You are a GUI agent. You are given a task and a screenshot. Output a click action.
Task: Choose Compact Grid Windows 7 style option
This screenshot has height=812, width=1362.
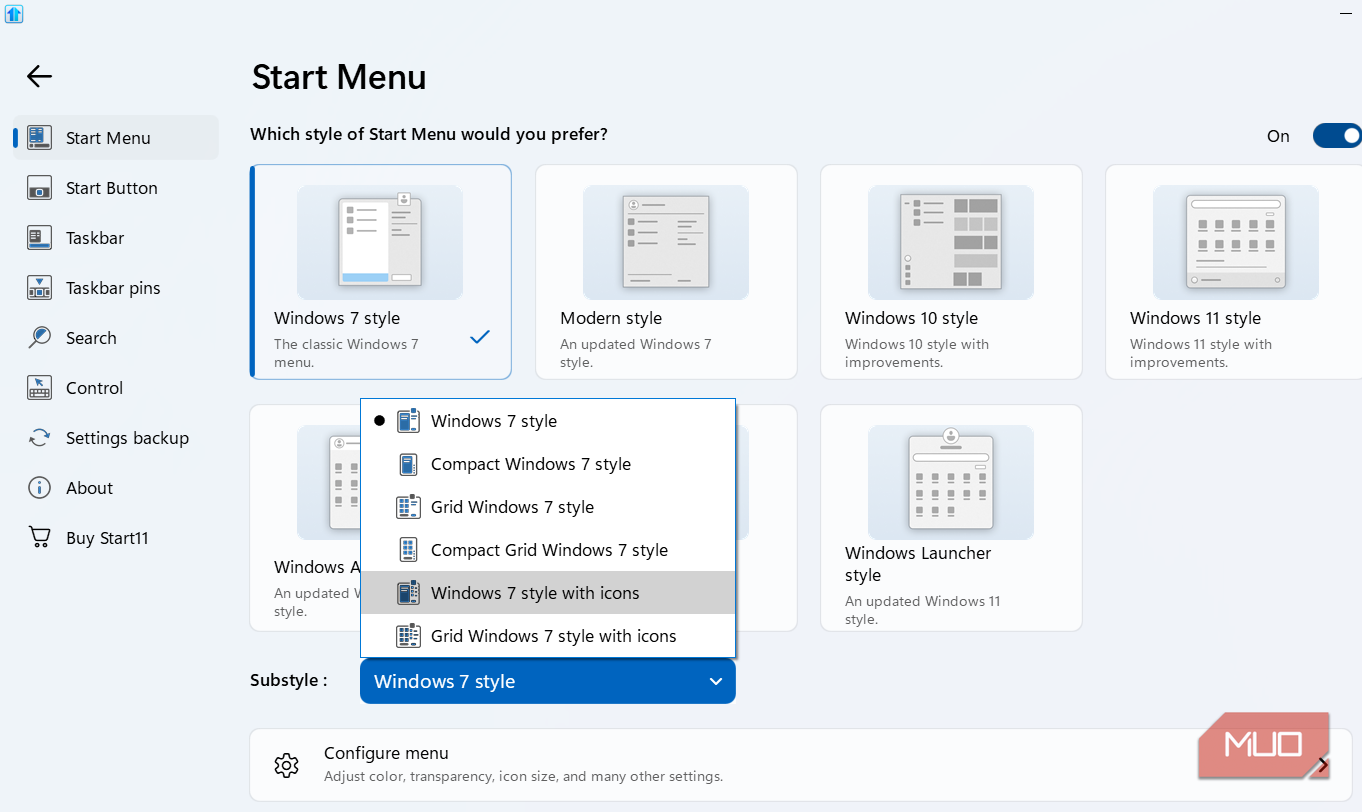click(x=548, y=550)
